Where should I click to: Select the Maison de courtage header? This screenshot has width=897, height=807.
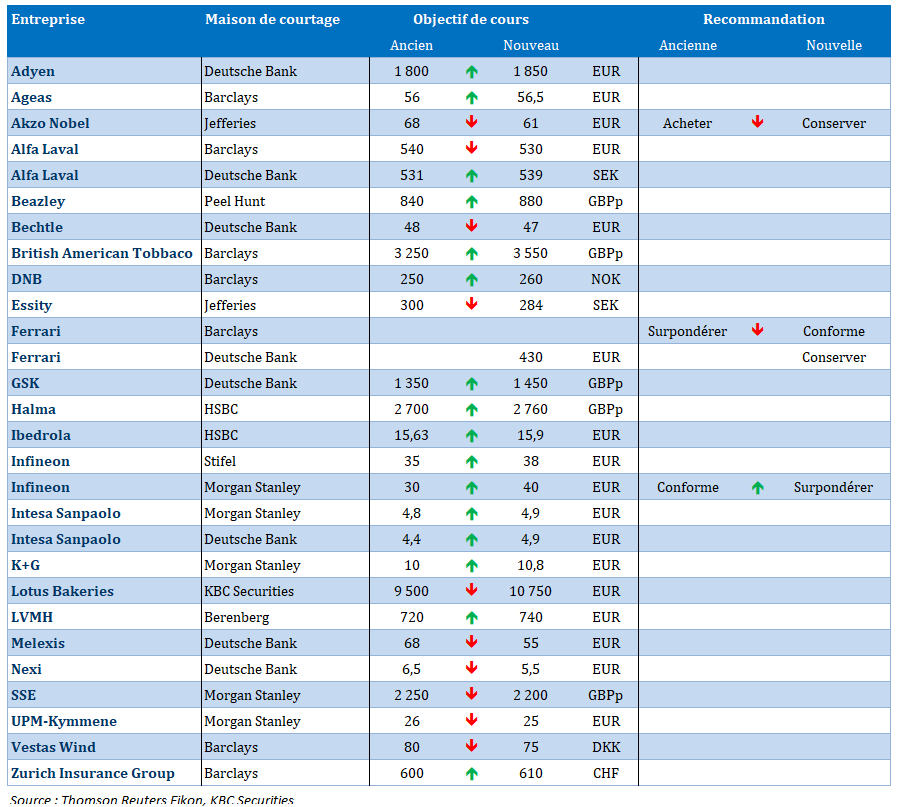point(272,19)
